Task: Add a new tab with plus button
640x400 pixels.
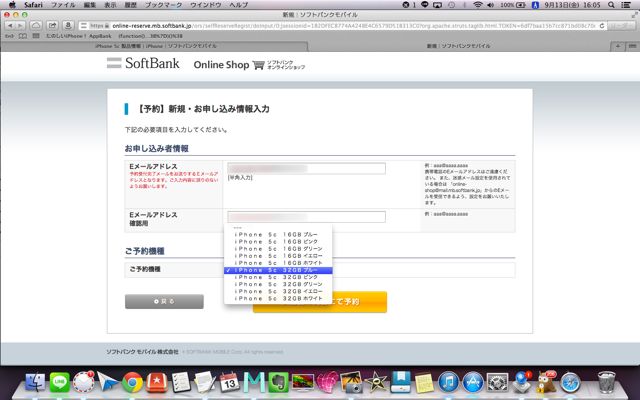Action: (618, 46)
